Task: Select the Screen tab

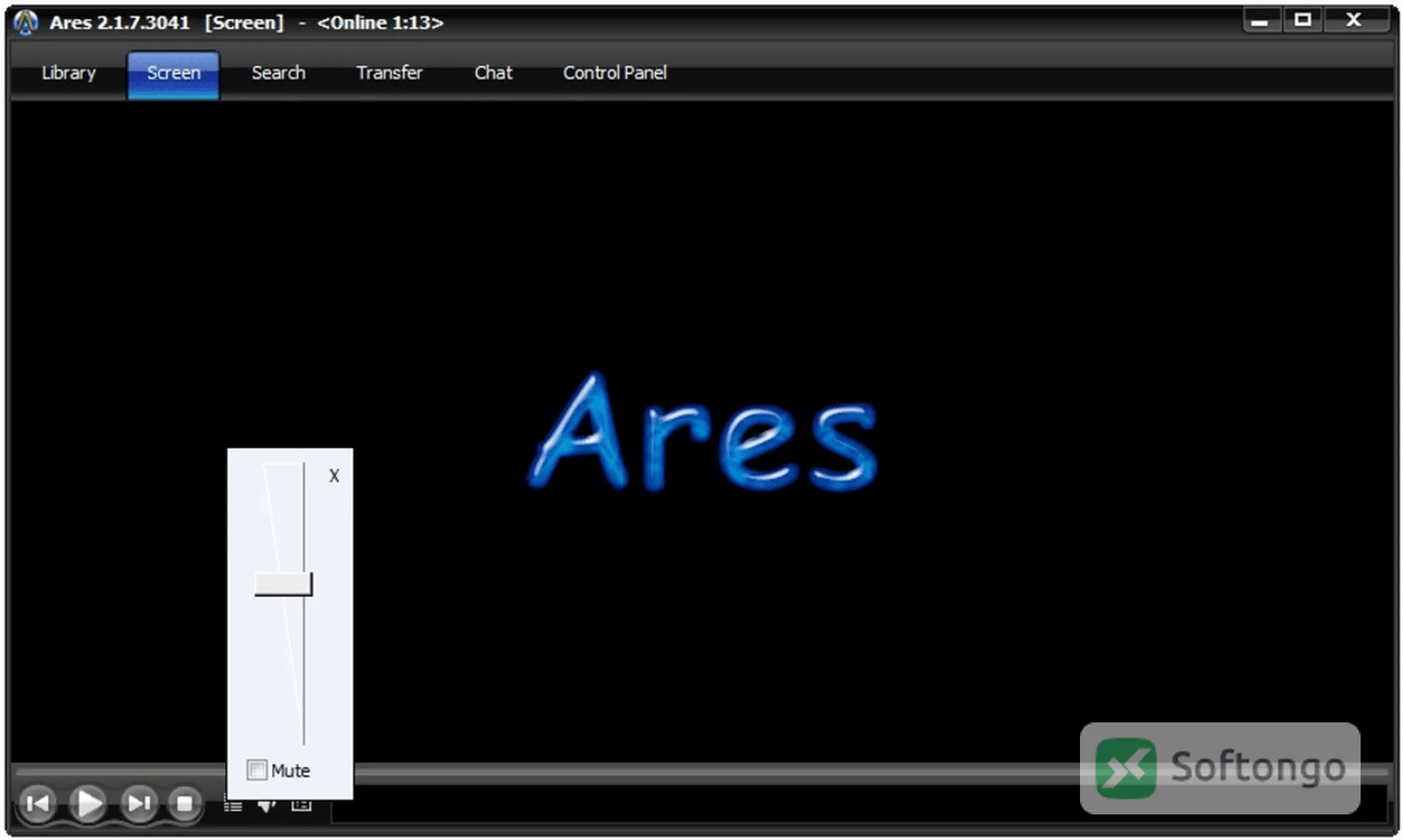Action: click(173, 74)
